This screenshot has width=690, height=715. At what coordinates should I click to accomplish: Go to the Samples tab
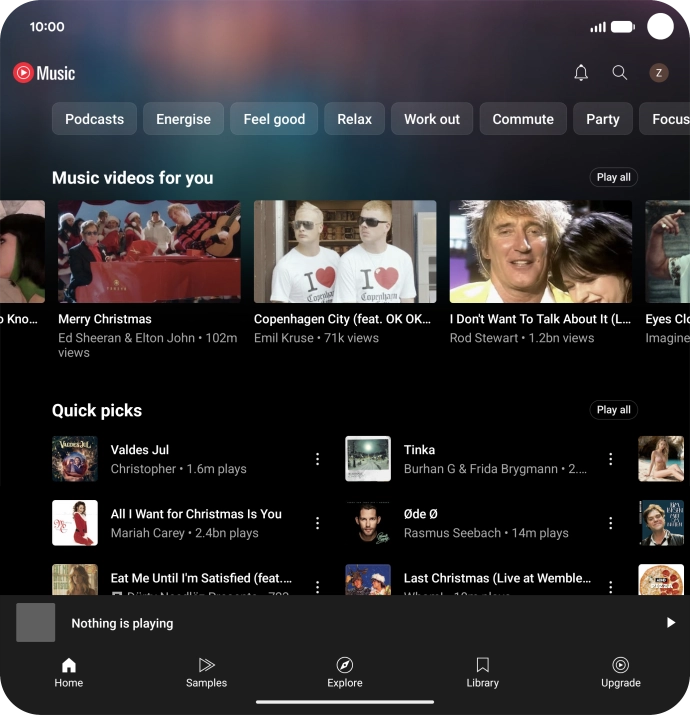(x=206, y=673)
